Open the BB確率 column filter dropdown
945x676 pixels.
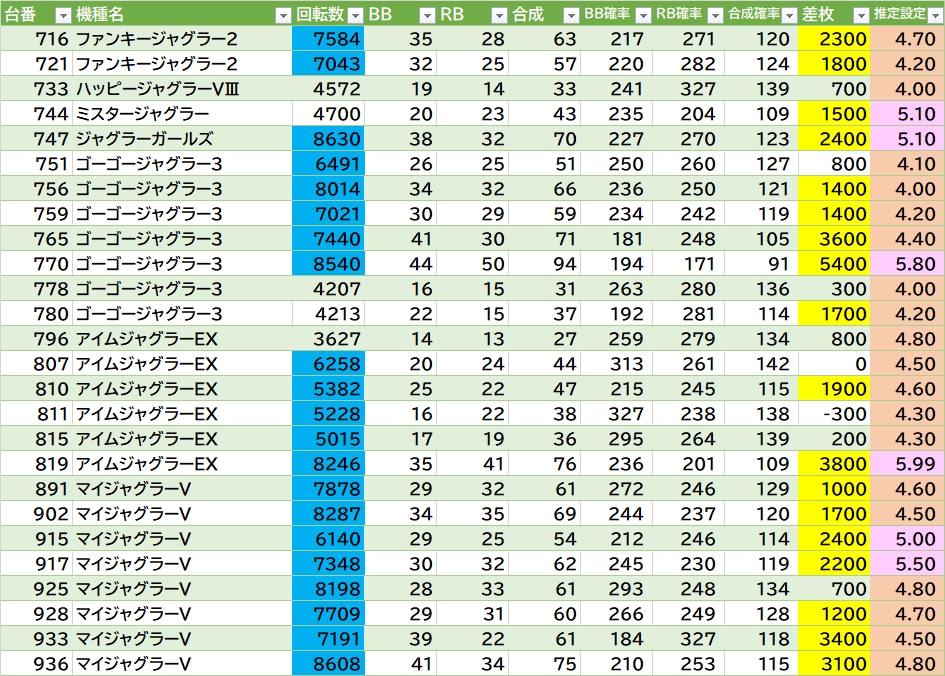643,15
